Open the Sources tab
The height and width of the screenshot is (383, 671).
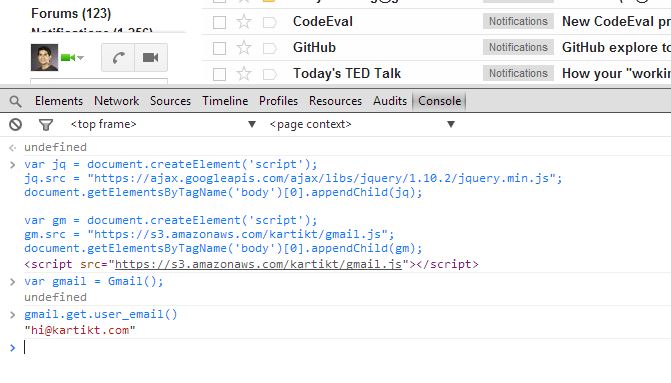(170, 101)
